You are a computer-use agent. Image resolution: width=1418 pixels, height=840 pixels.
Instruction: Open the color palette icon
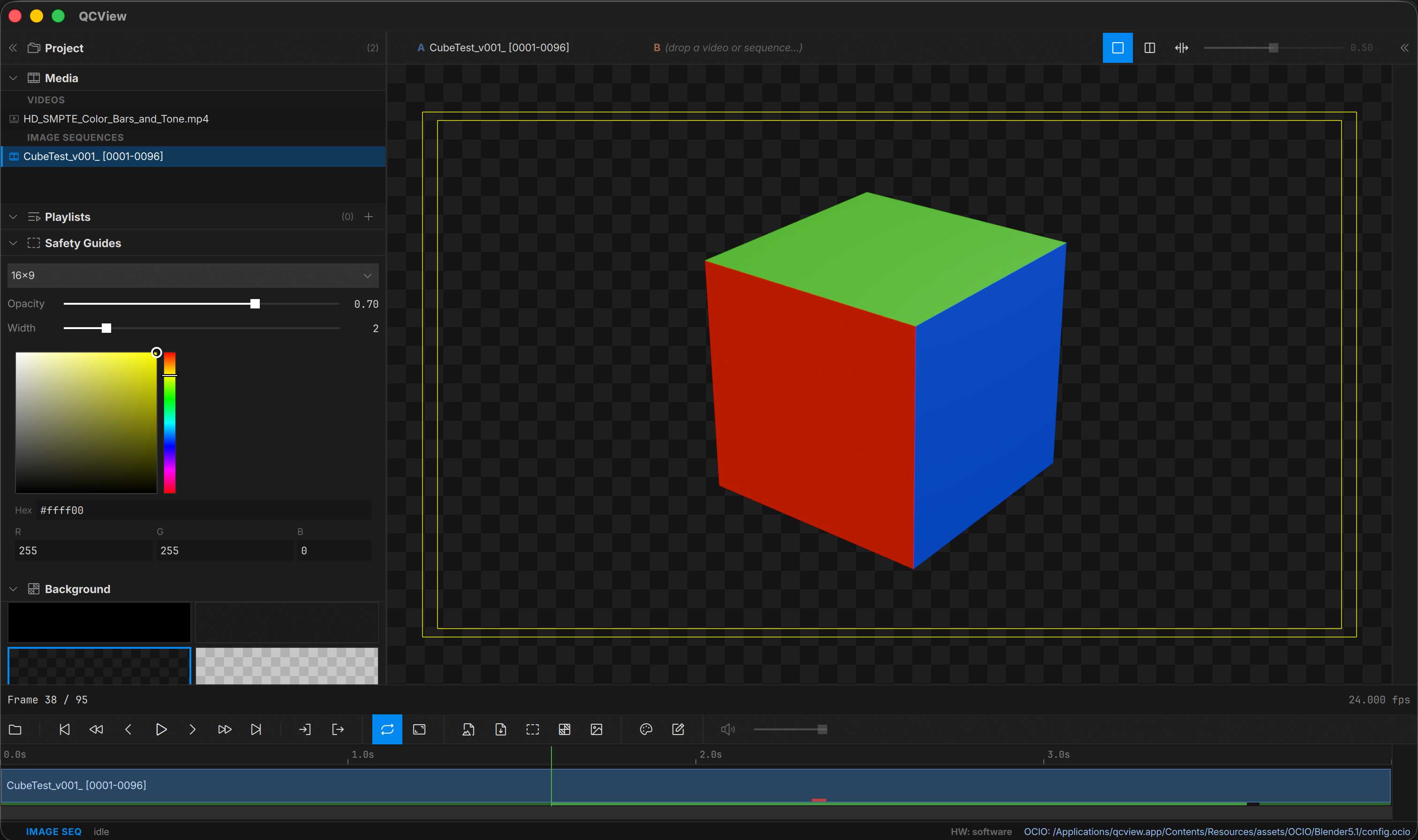[646, 729]
